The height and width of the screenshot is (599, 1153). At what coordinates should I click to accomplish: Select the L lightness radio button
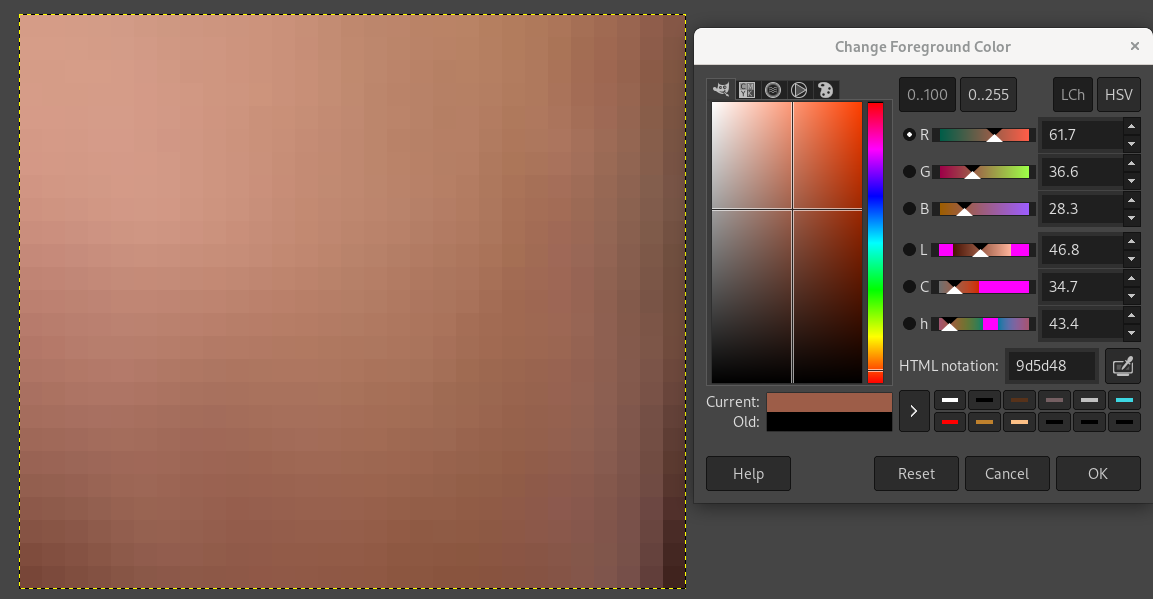pos(910,250)
